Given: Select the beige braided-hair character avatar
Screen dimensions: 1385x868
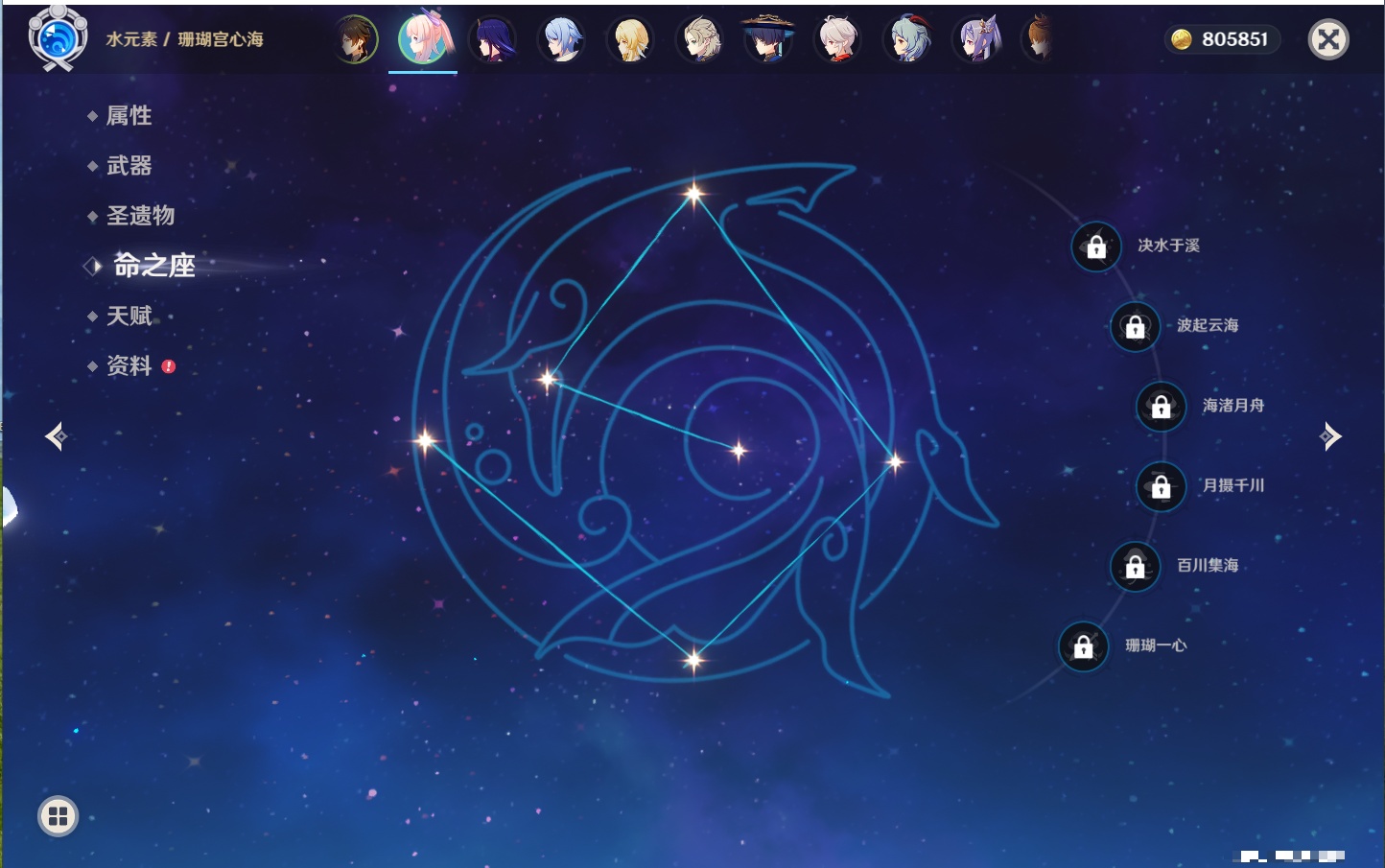Looking at the screenshot, I should click(x=700, y=39).
